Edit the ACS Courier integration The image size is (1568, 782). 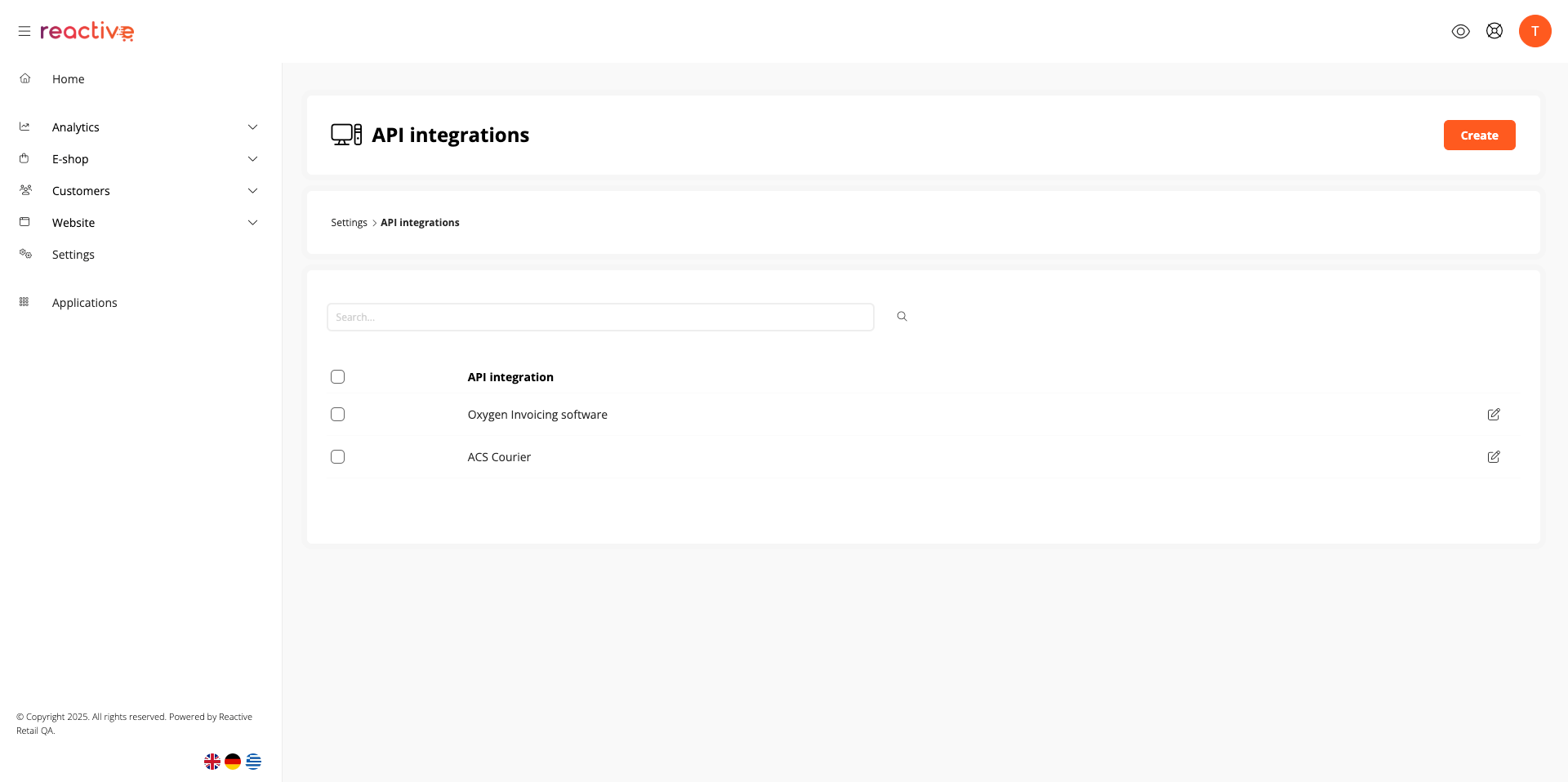pos(1493,457)
